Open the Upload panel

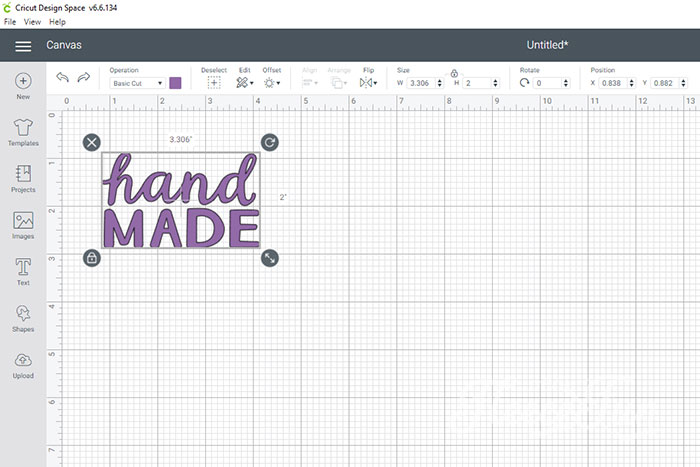coord(23,366)
